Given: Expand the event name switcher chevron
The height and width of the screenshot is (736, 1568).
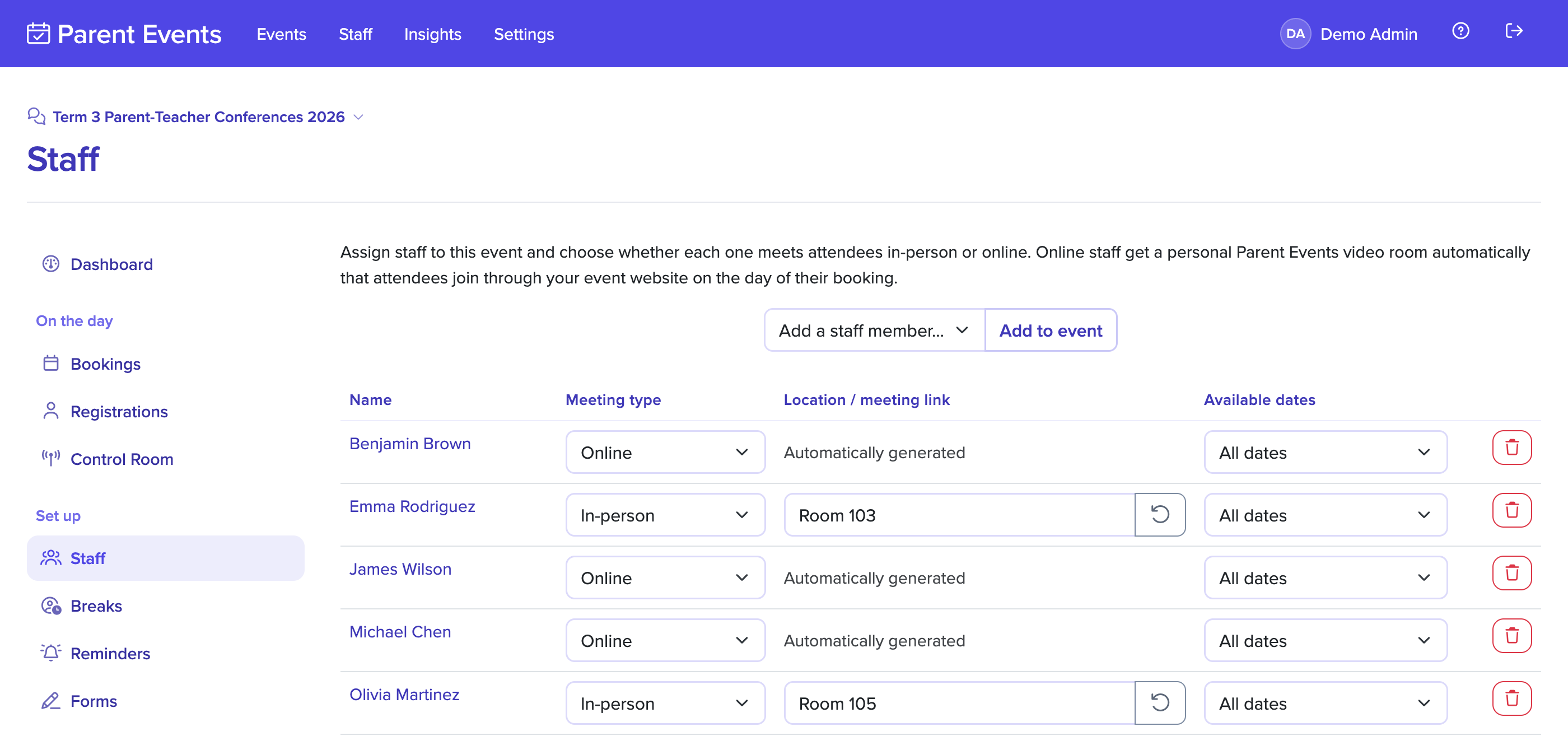Looking at the screenshot, I should click(x=358, y=117).
